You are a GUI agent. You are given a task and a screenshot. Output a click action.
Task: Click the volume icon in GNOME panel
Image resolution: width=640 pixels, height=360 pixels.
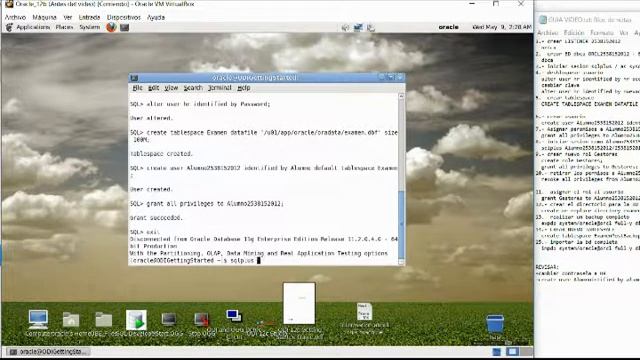pyautogui.click(x=345, y=27)
